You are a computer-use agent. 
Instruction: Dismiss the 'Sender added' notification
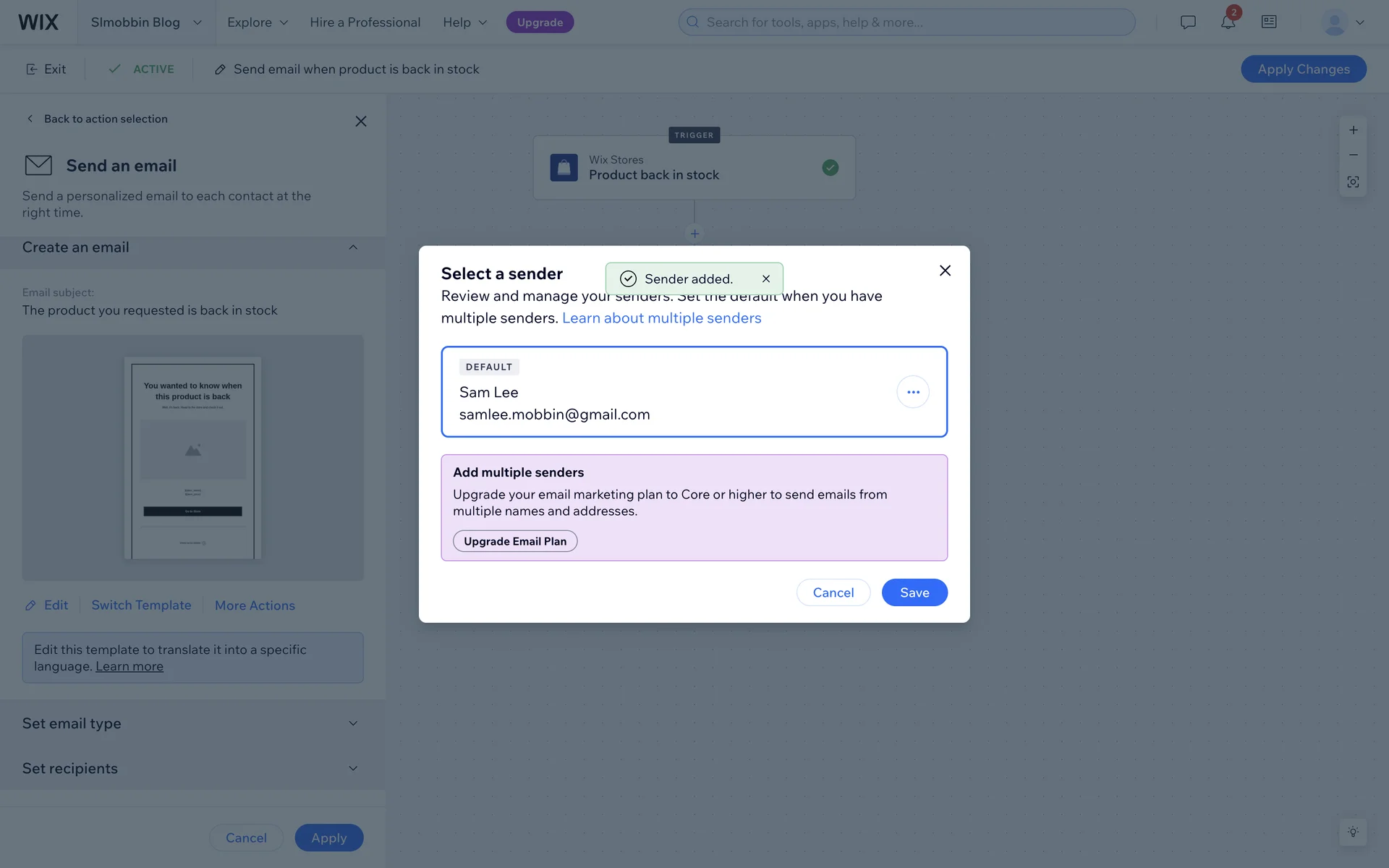766,278
